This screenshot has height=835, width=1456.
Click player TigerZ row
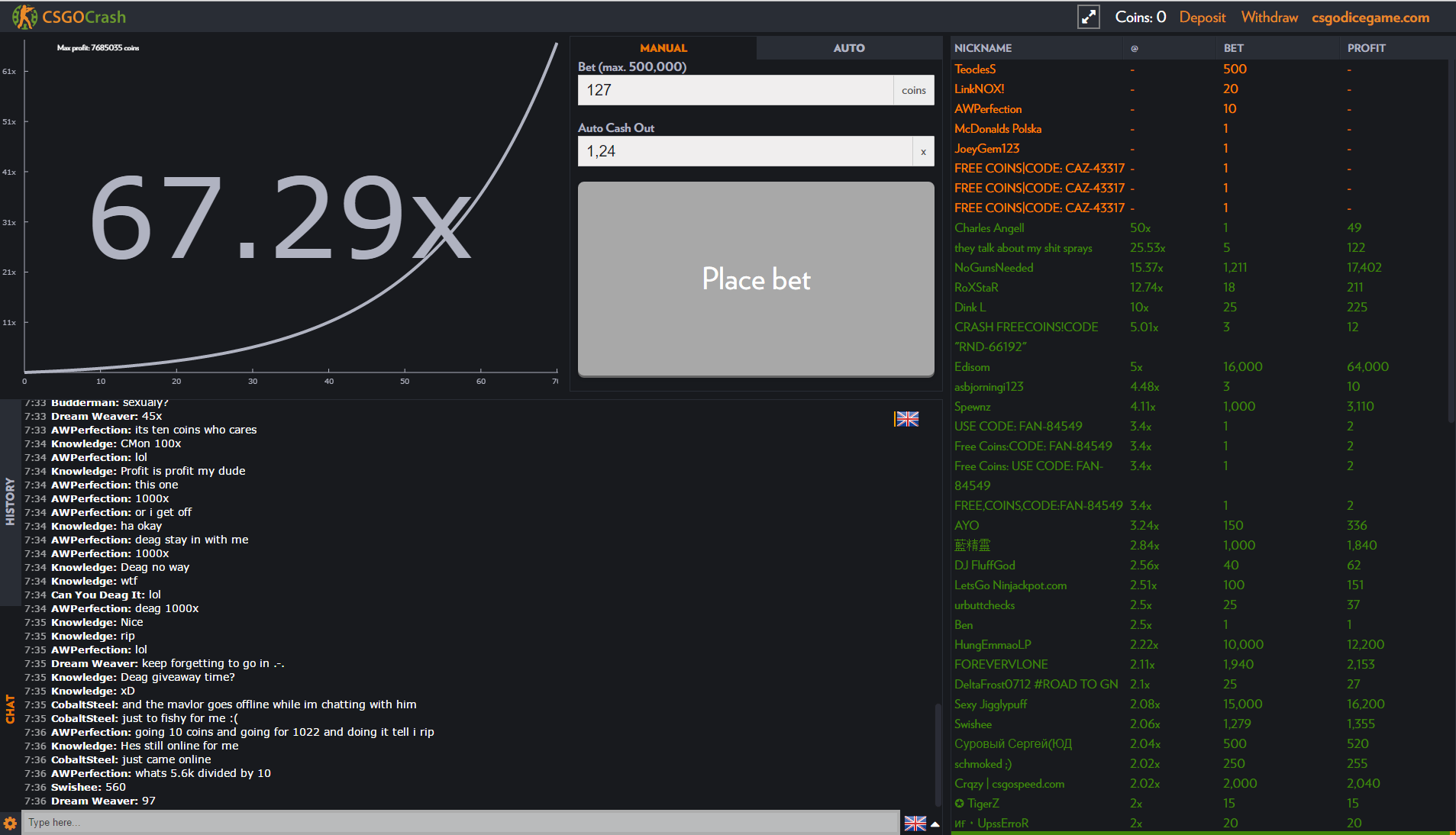[1199, 803]
